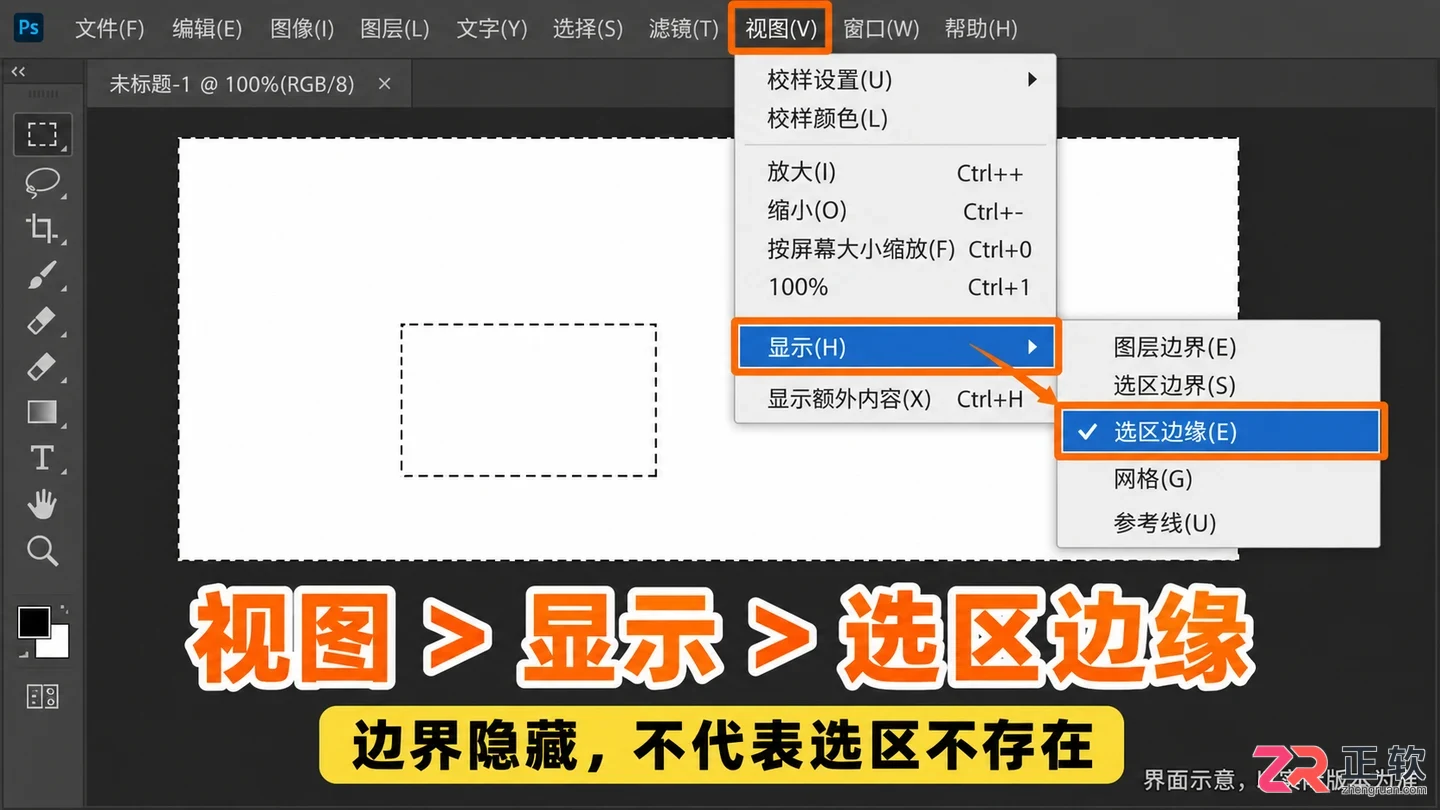Choose the Gradient tool
Viewport: 1440px width, 810px height.
42,412
